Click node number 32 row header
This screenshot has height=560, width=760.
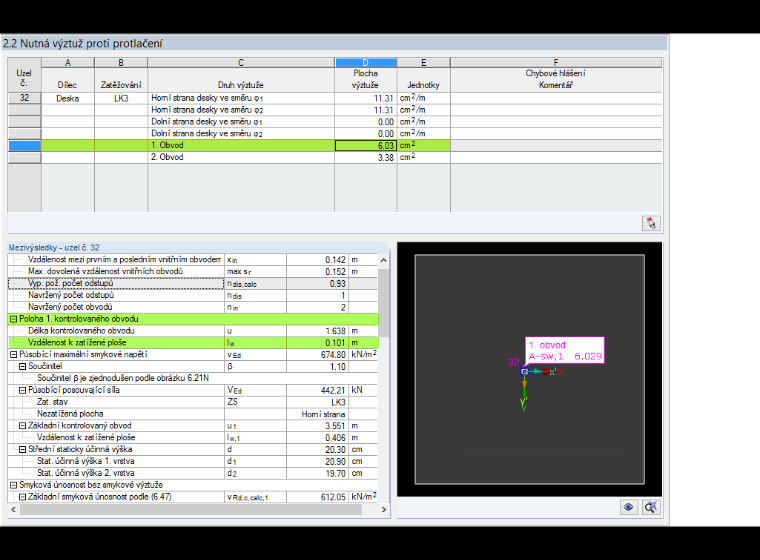tap(24, 98)
